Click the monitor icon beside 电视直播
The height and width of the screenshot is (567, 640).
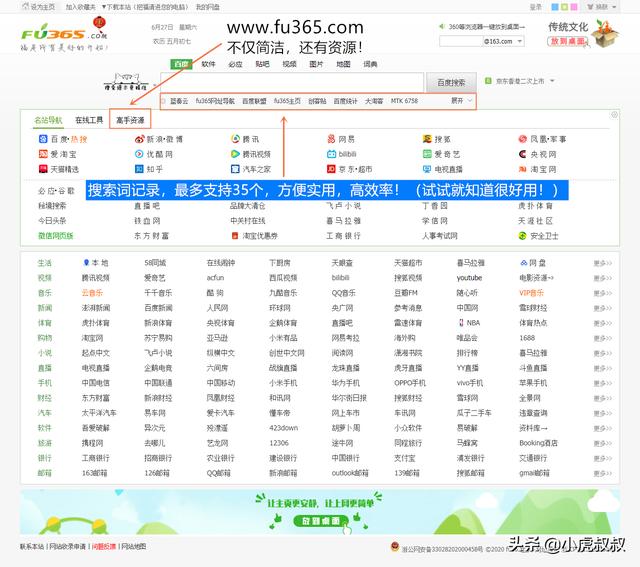click(427, 169)
